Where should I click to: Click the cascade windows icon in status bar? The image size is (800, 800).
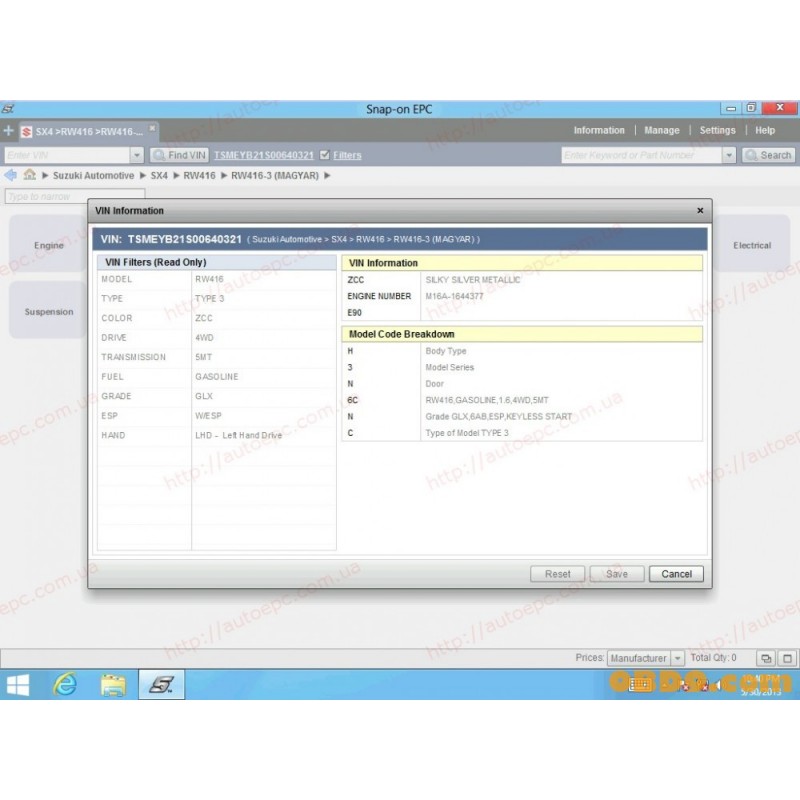(x=765, y=658)
